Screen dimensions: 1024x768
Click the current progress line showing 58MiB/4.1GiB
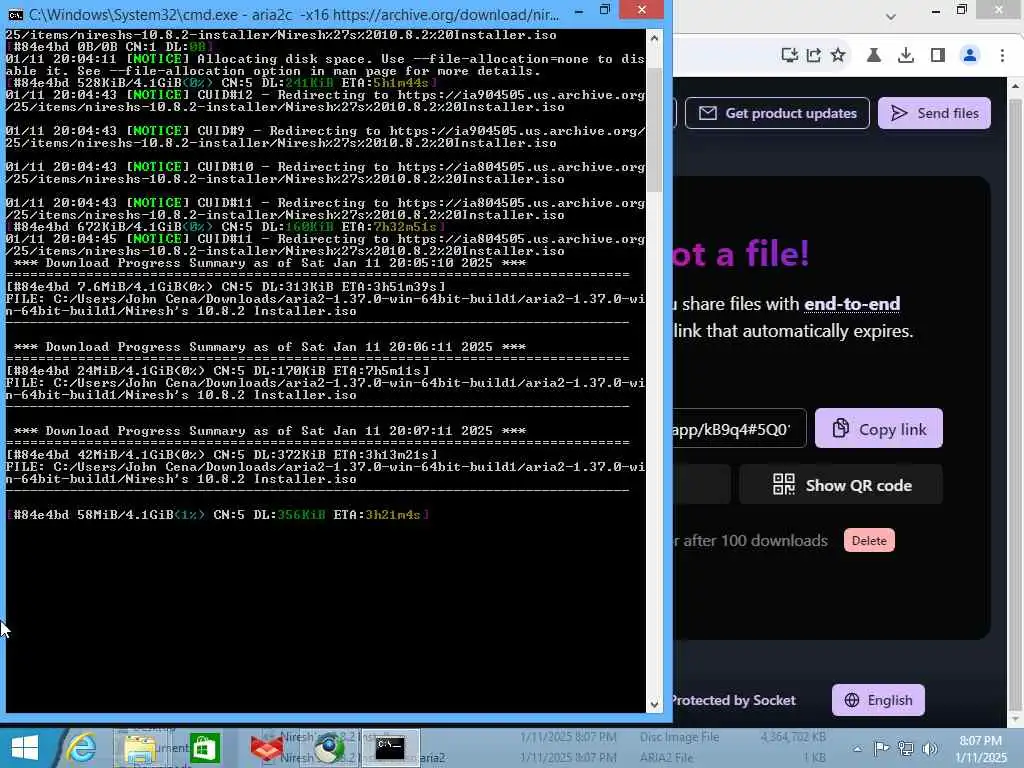point(217,515)
